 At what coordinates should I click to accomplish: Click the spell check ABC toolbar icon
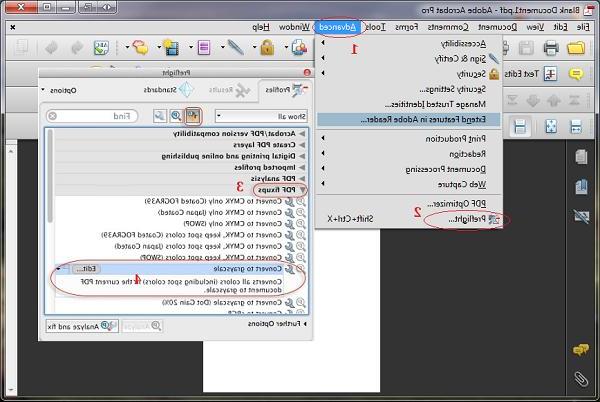pos(101,48)
